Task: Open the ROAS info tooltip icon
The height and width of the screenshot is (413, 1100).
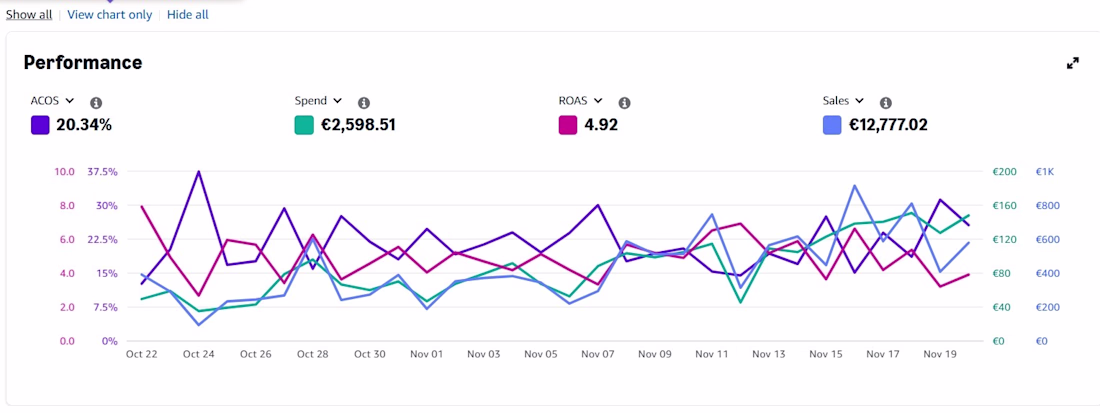Action: (624, 103)
